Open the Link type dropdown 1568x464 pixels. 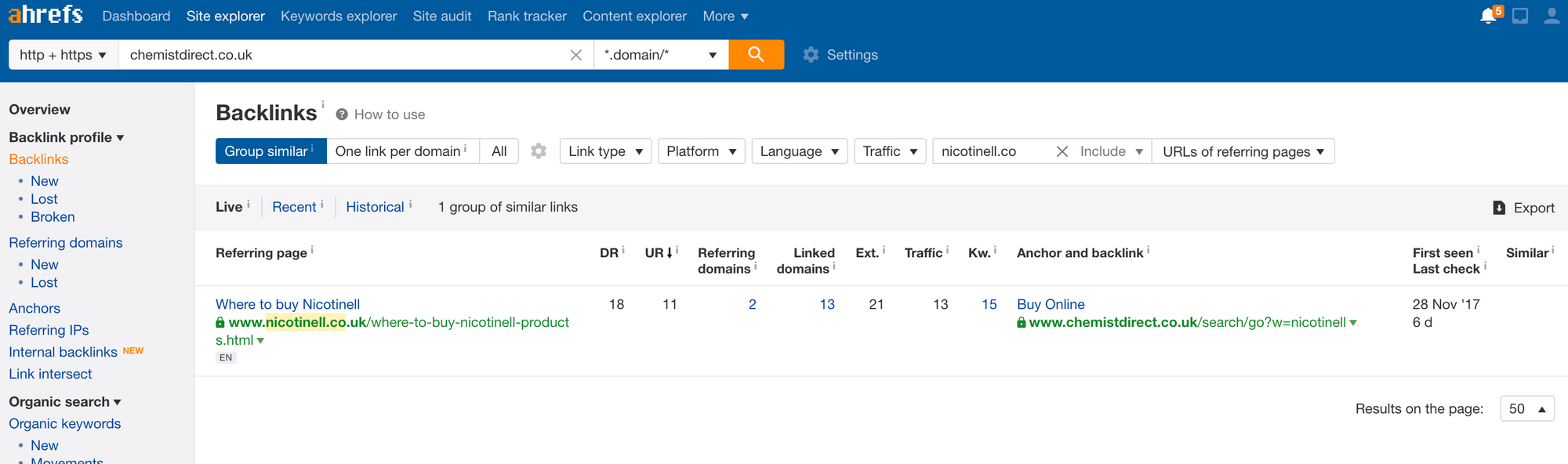pos(605,151)
